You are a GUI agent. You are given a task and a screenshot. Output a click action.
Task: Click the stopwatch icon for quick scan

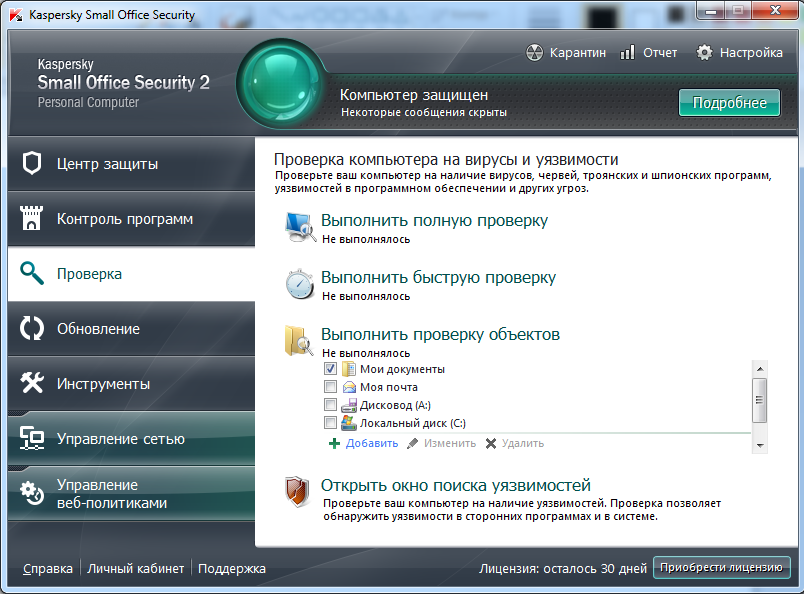tap(300, 284)
